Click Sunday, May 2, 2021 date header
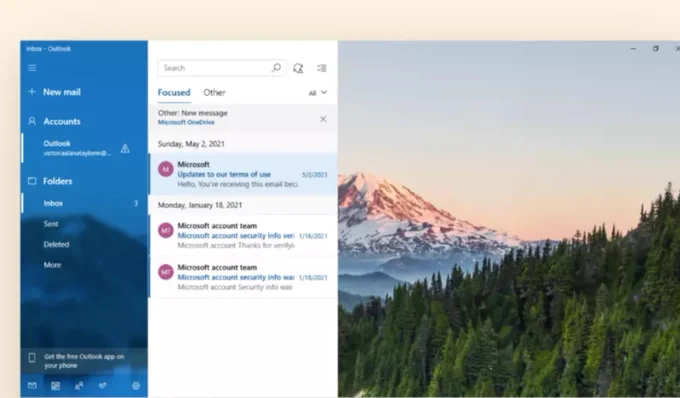 pyautogui.click(x=191, y=144)
